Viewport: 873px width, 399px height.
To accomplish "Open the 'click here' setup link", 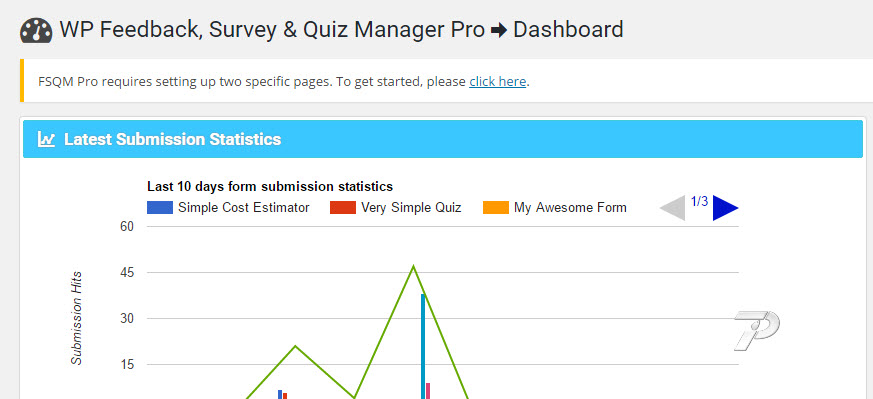I will click(497, 82).
